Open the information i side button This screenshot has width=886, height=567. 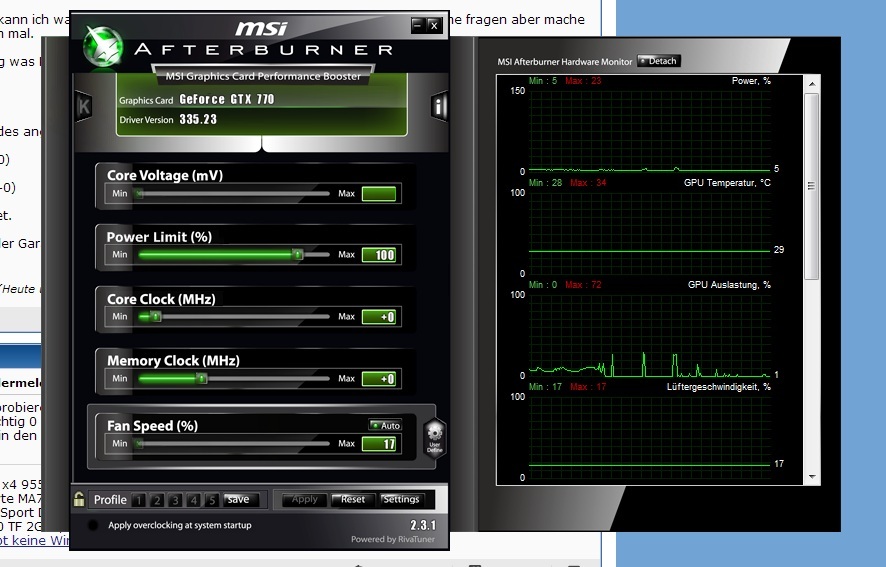click(439, 106)
